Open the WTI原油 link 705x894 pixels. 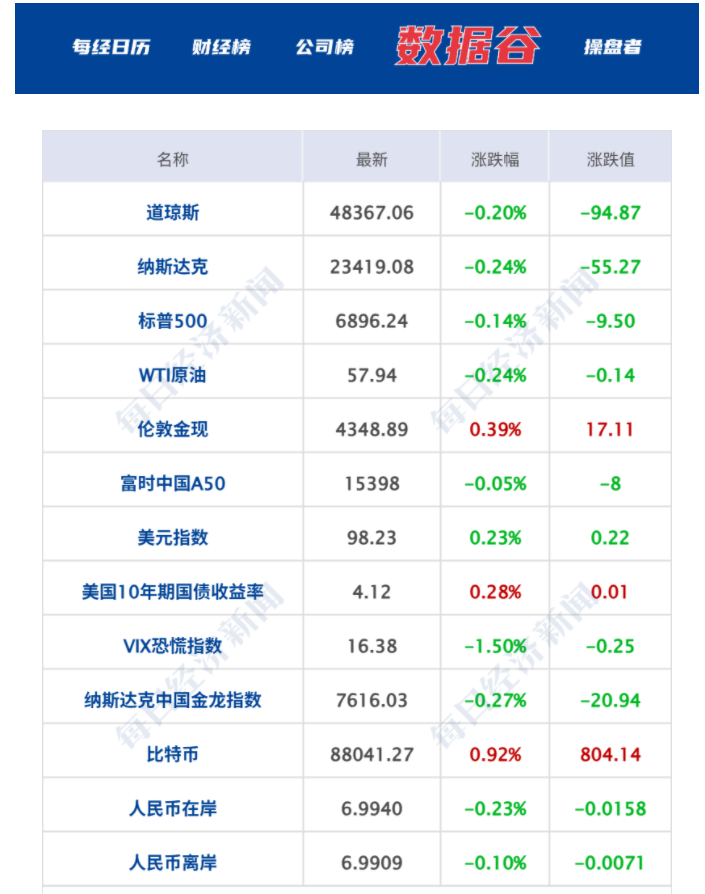(172, 375)
